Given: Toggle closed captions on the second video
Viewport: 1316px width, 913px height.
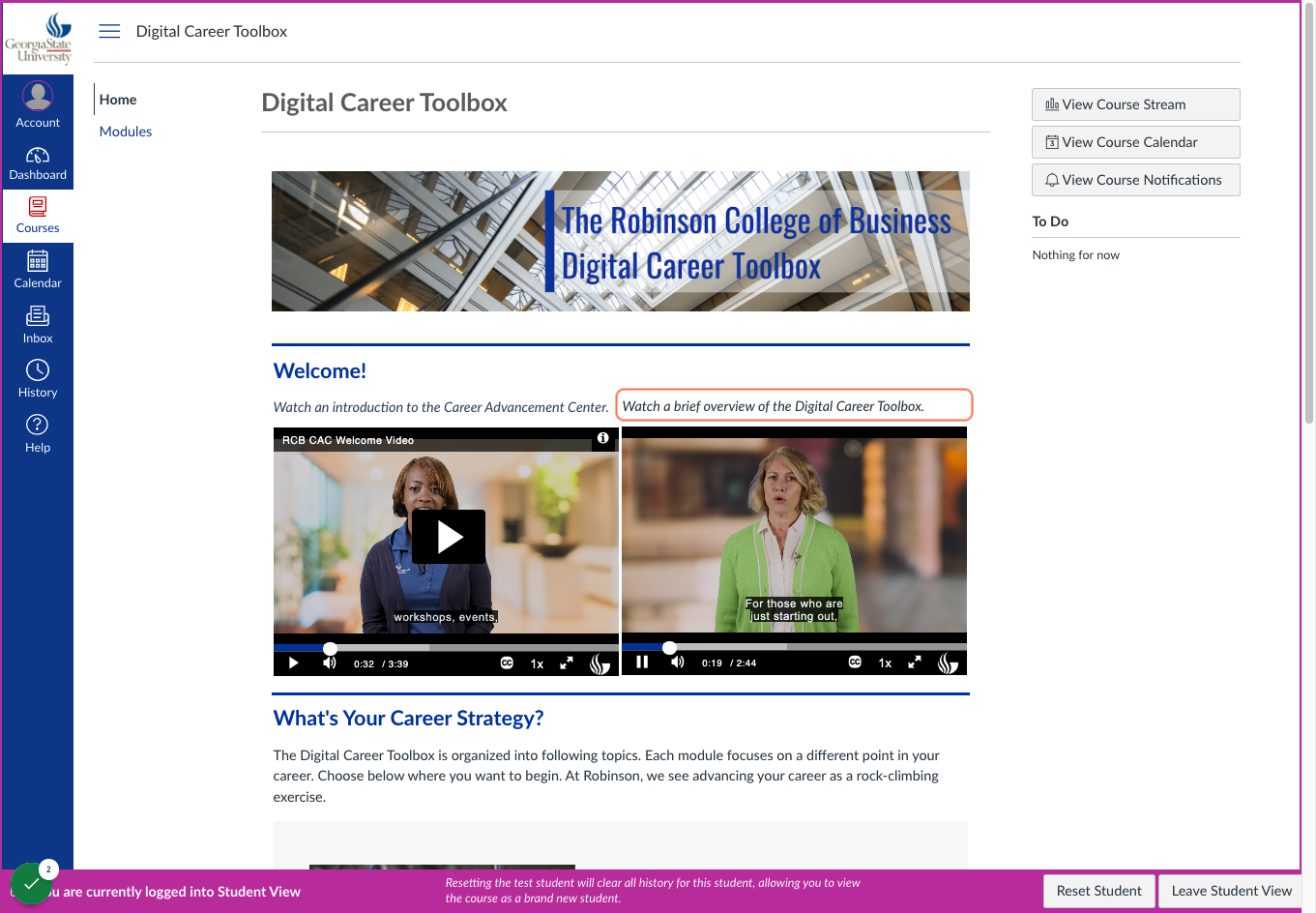Looking at the screenshot, I should point(855,663).
